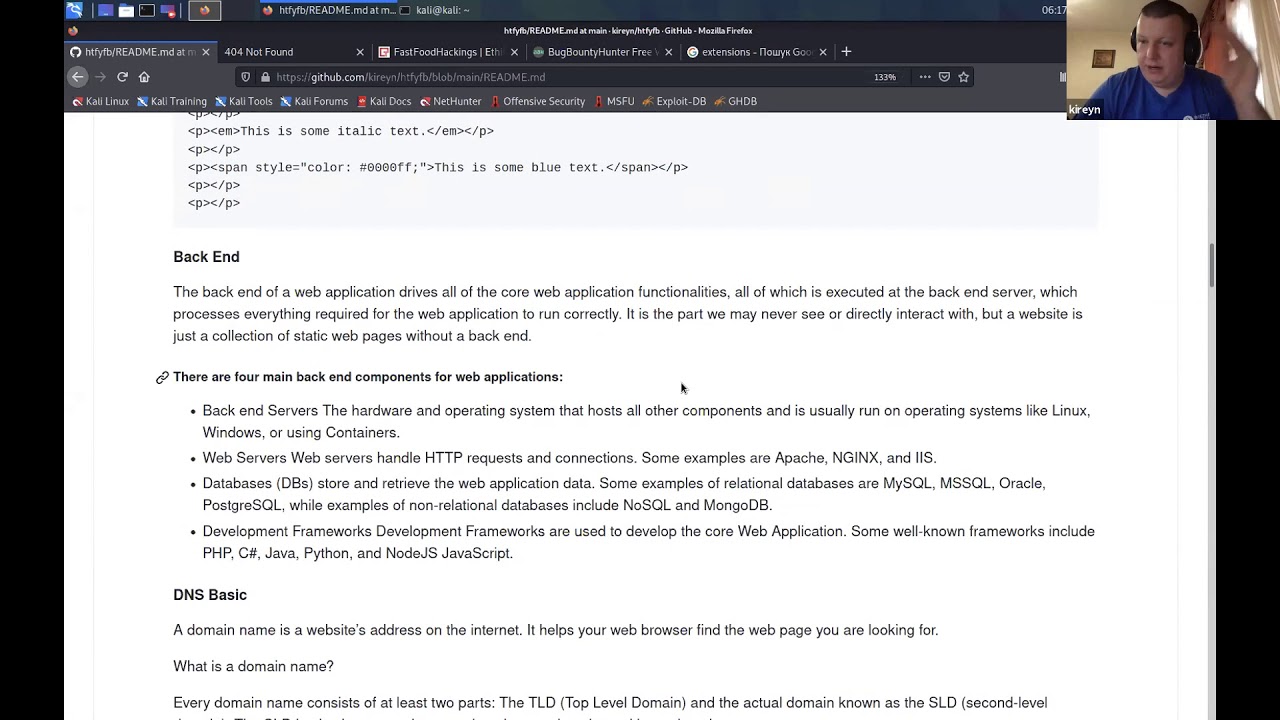Close the htfyfb/README.md tab
Screen dimensions: 1280x720
coord(206,52)
